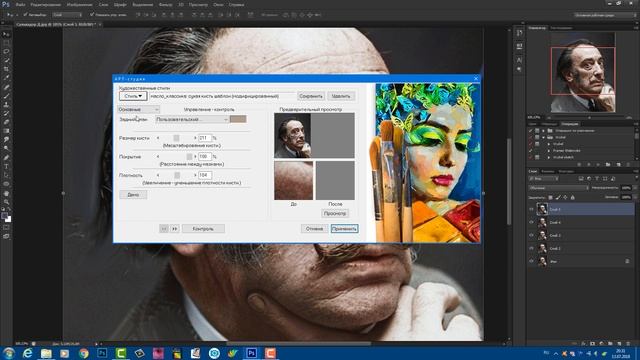
Task: Select the Zoom tool
Action: pyautogui.click(x=6, y=202)
